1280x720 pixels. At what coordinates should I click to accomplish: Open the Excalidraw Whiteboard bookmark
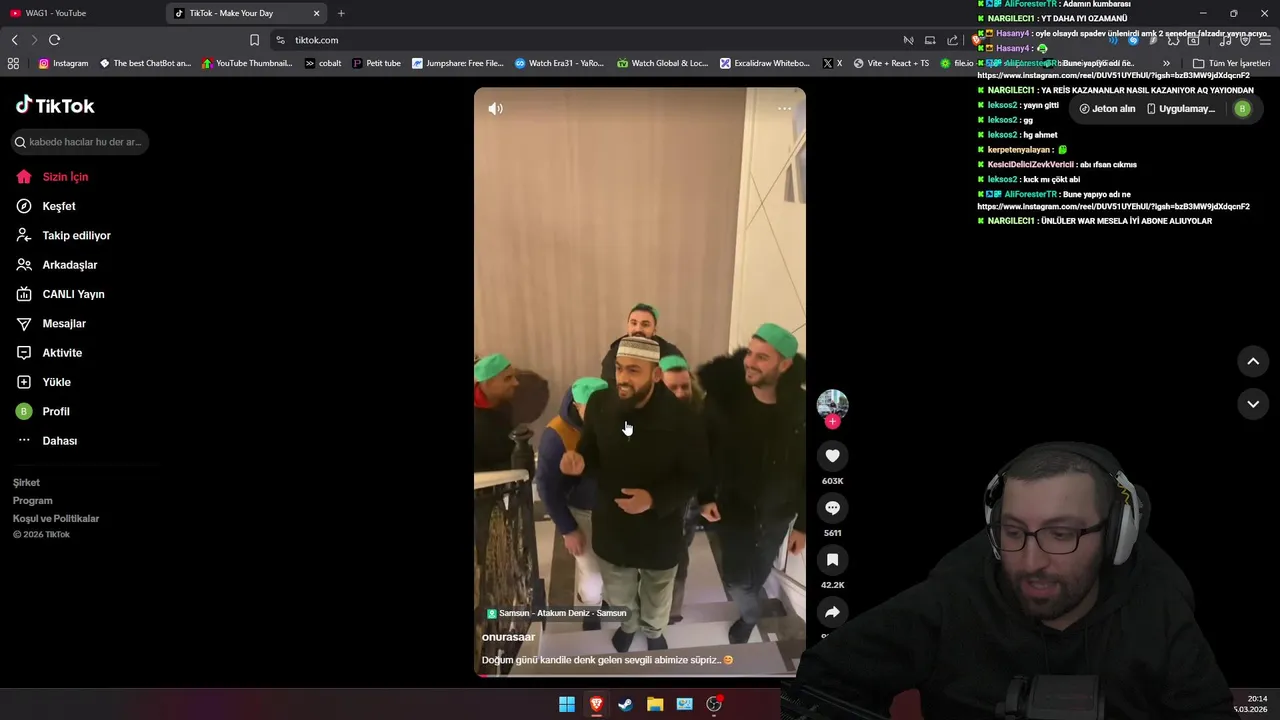[765, 63]
